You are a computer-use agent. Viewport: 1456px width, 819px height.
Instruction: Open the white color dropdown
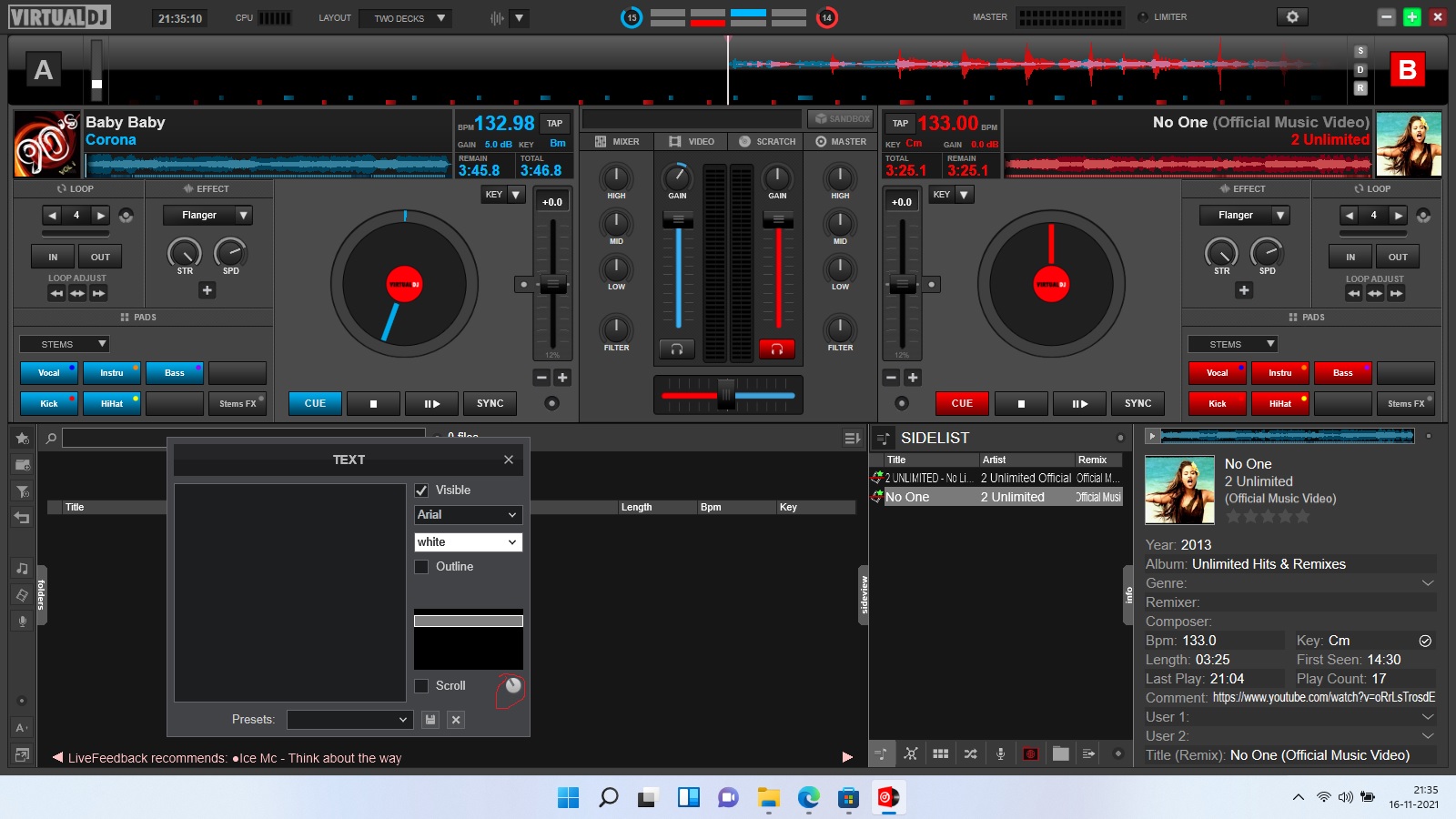pyautogui.click(x=468, y=542)
